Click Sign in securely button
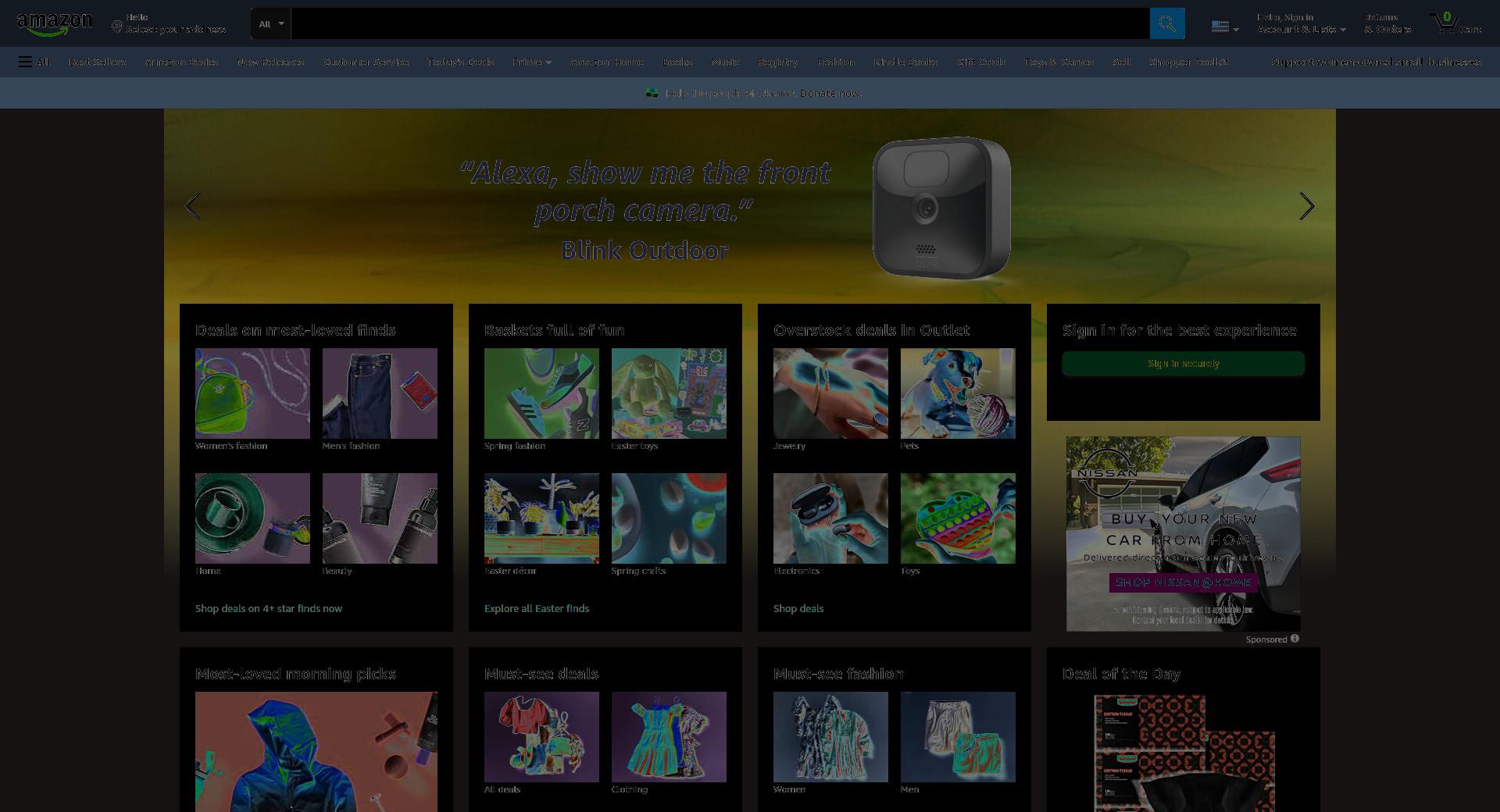This screenshot has width=1500, height=812. [x=1183, y=363]
